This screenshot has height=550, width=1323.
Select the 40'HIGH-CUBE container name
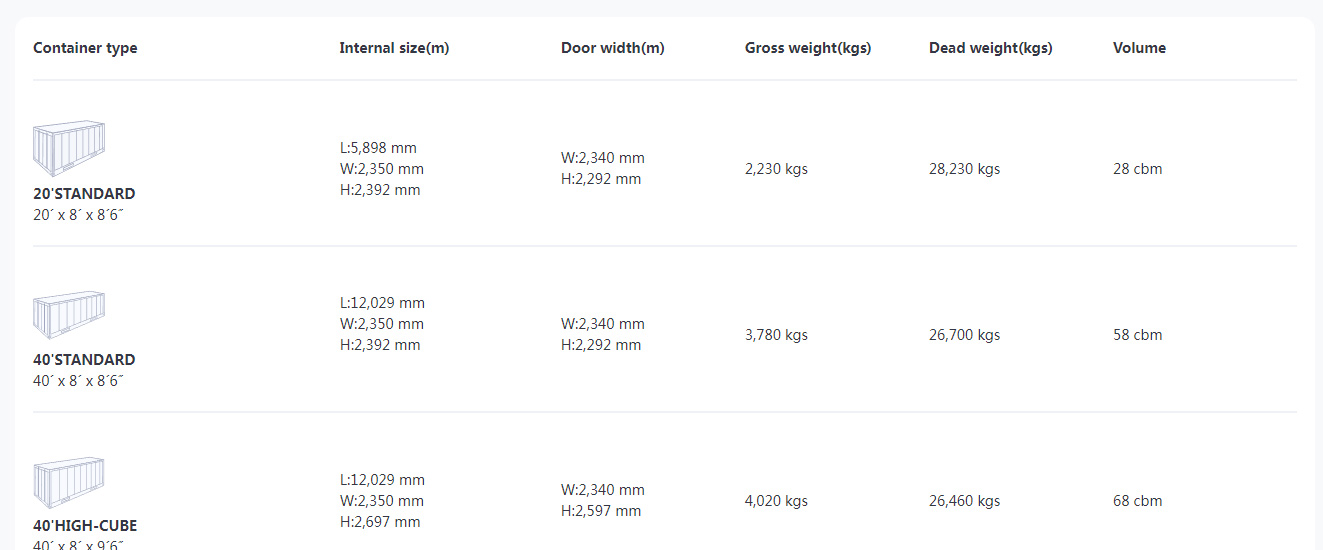coord(85,526)
